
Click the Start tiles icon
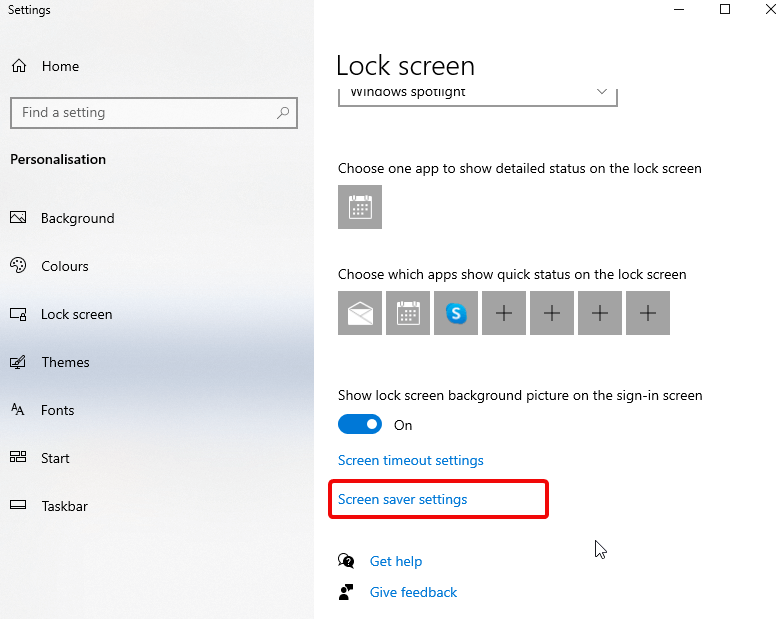click(x=18, y=457)
